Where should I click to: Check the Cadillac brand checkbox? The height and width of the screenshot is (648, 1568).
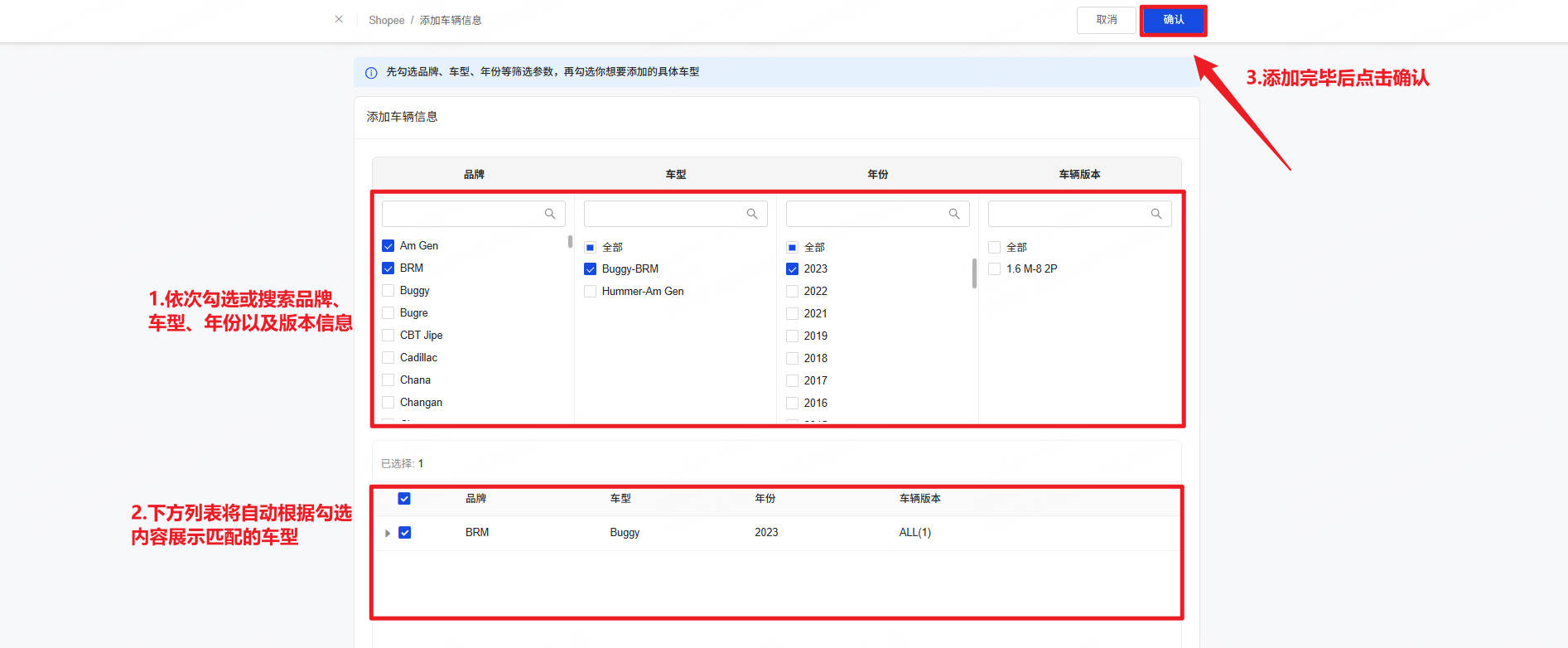388,358
